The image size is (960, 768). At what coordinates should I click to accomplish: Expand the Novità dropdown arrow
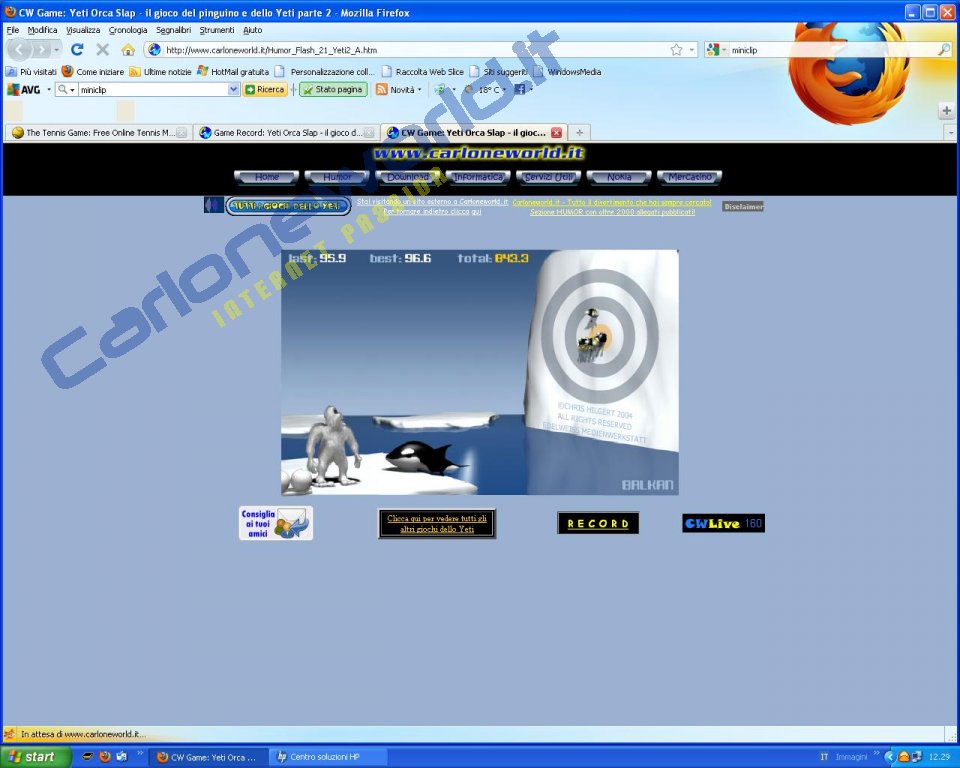[419, 89]
